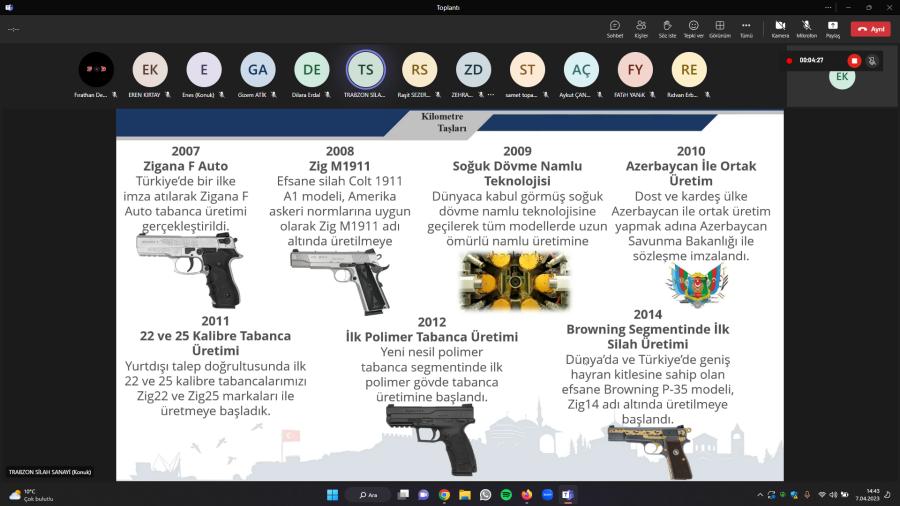This screenshot has width=900, height=506.
Task: Expand the system tray hidden icons
Action: coord(760,495)
